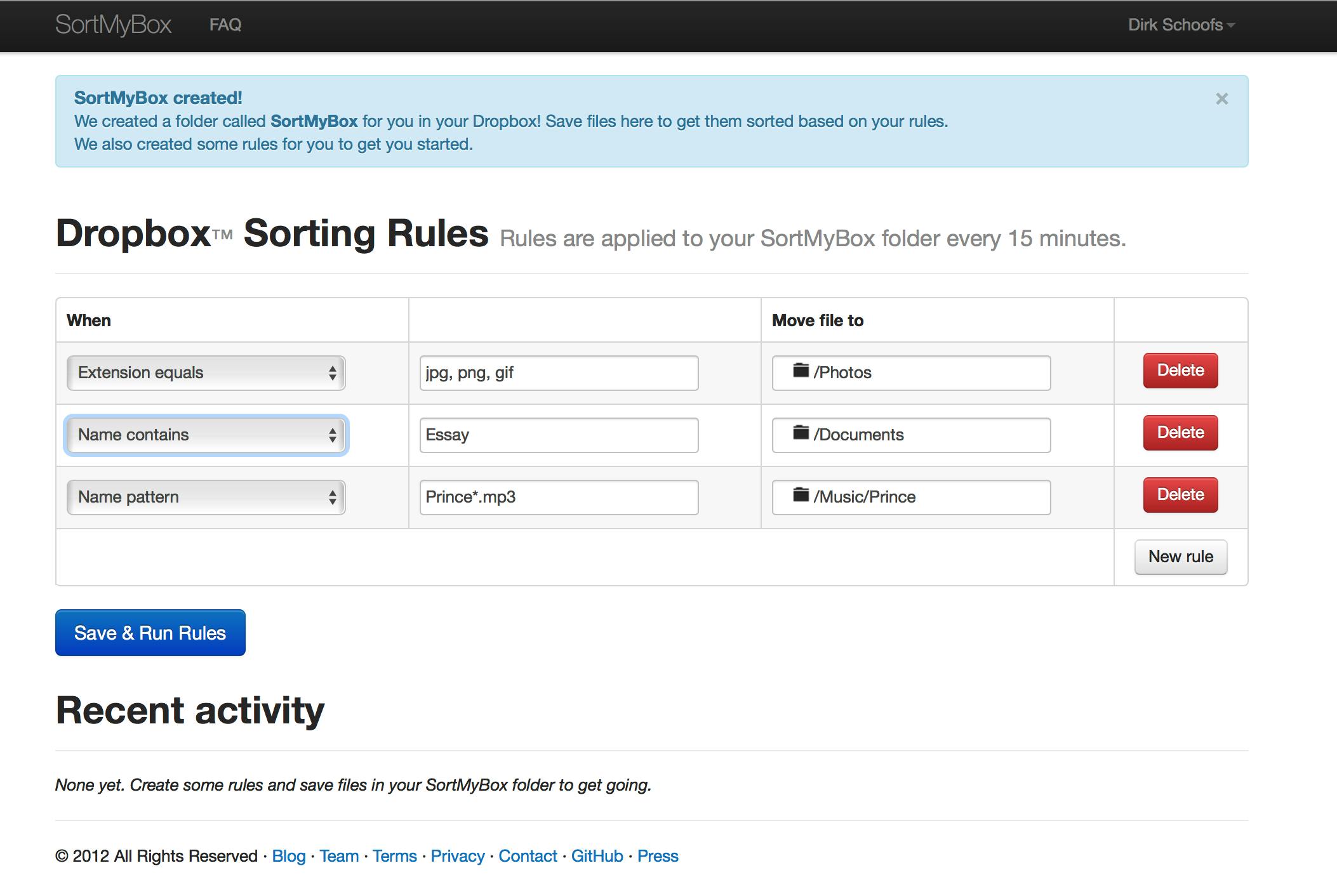Image resolution: width=1337 pixels, height=896 pixels.
Task: Click the folder icon beside /Music/Prince
Action: (801, 495)
